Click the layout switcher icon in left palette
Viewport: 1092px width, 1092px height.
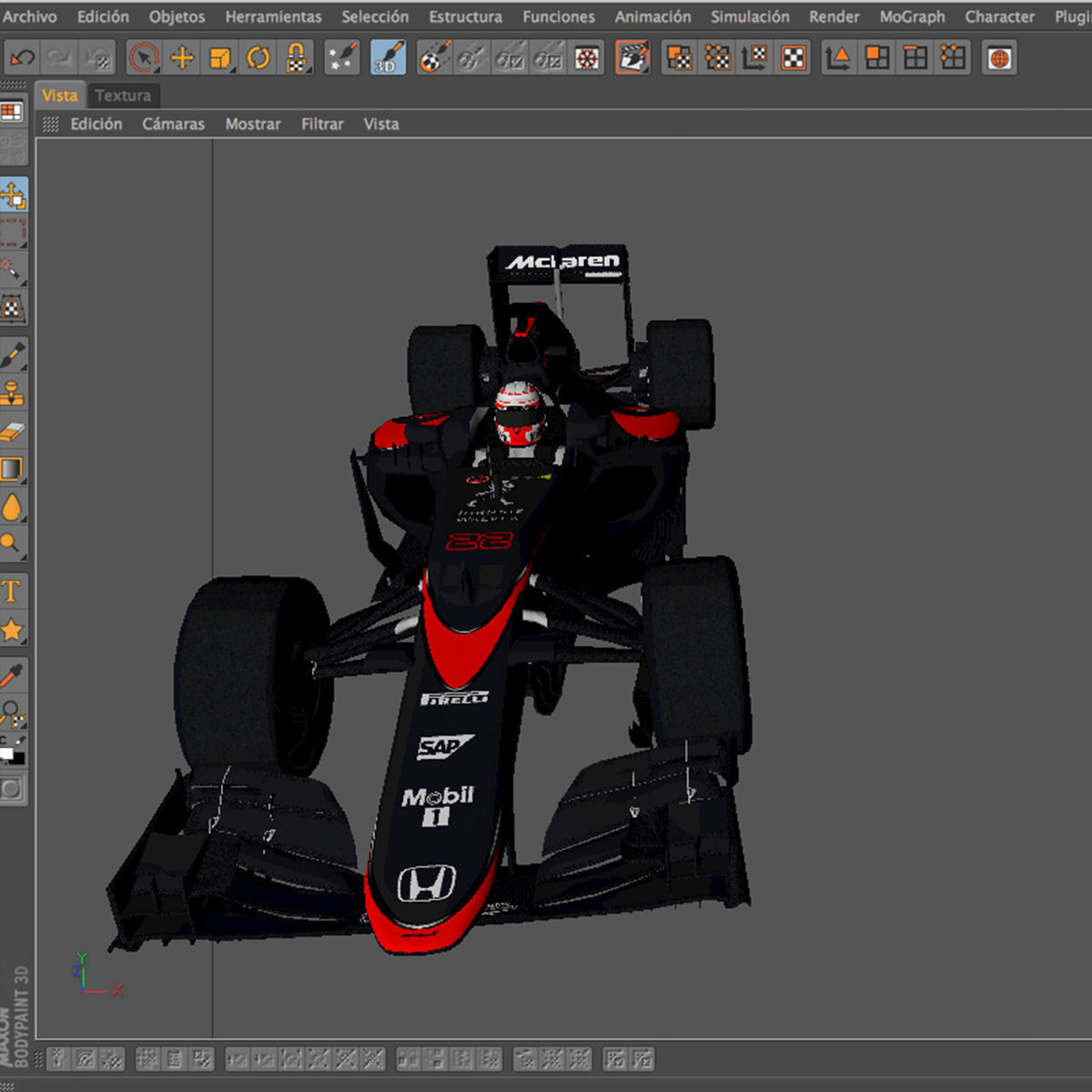pyautogui.click(x=12, y=112)
